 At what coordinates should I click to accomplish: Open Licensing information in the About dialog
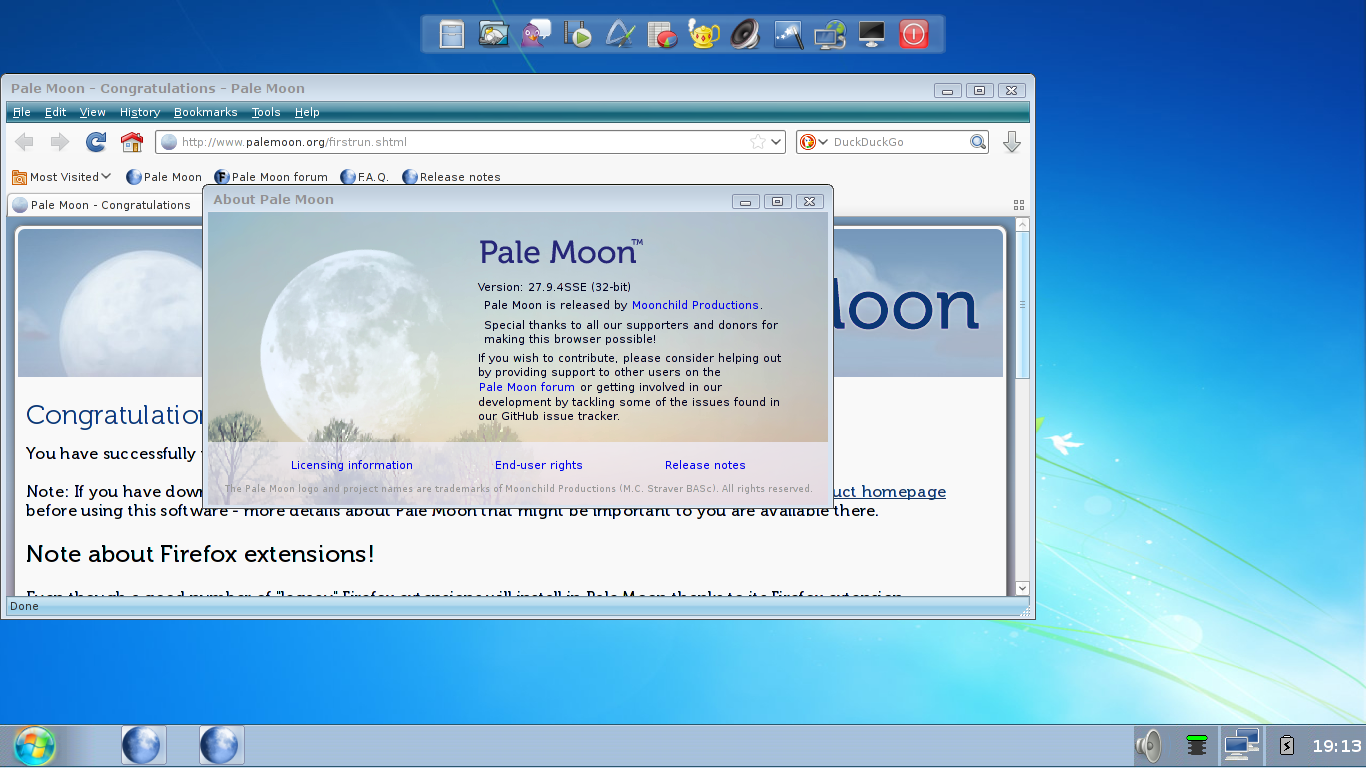352,465
